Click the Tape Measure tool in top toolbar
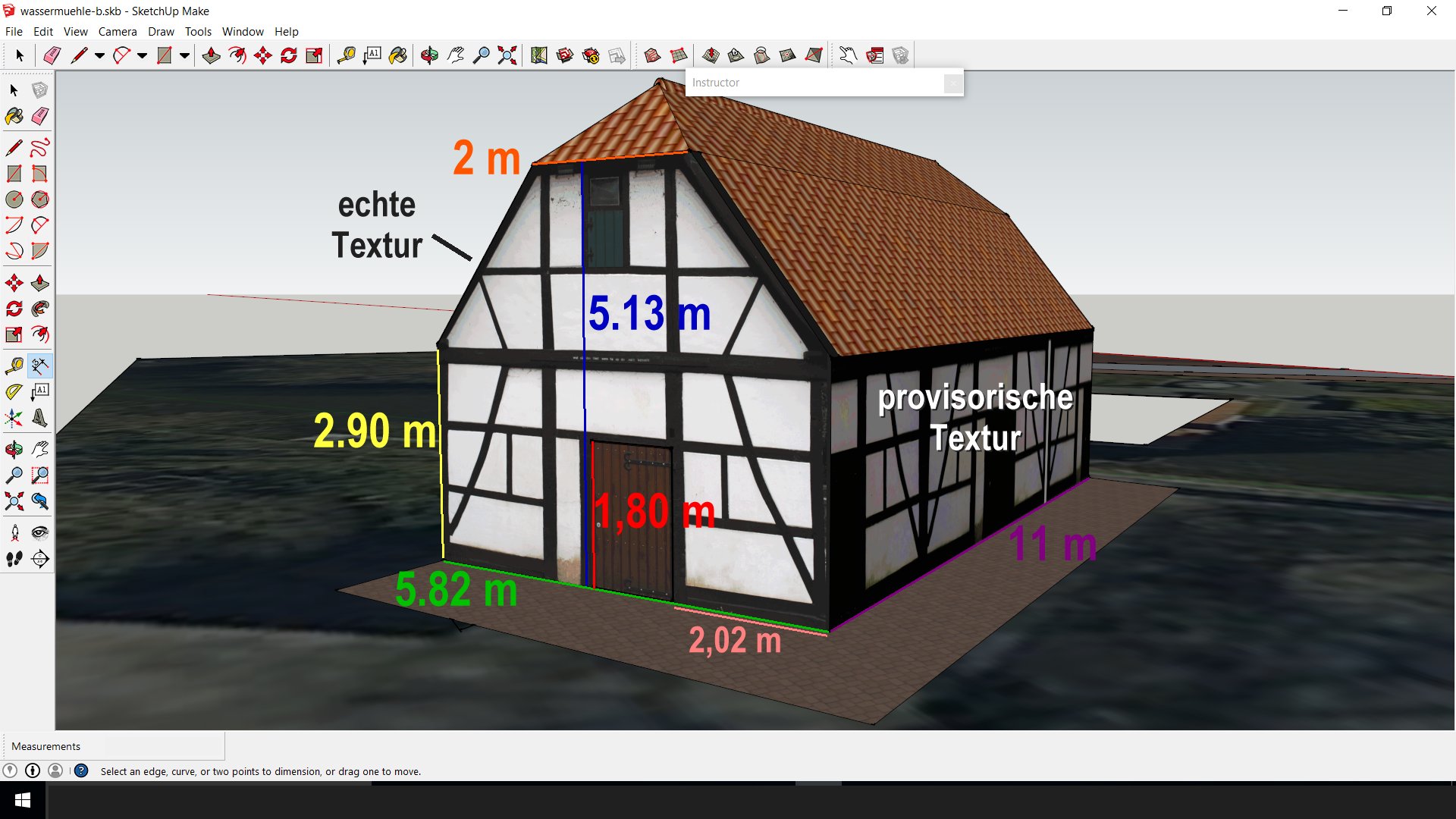The width and height of the screenshot is (1456, 819). click(347, 55)
